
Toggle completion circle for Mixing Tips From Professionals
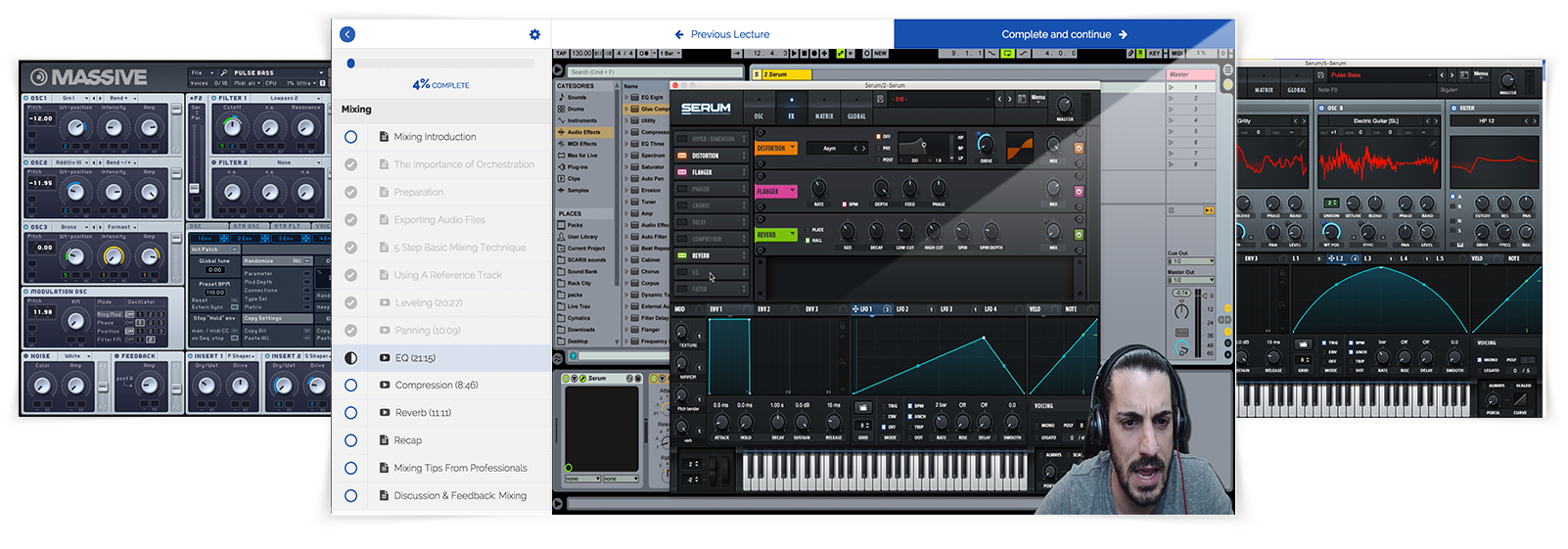350,468
